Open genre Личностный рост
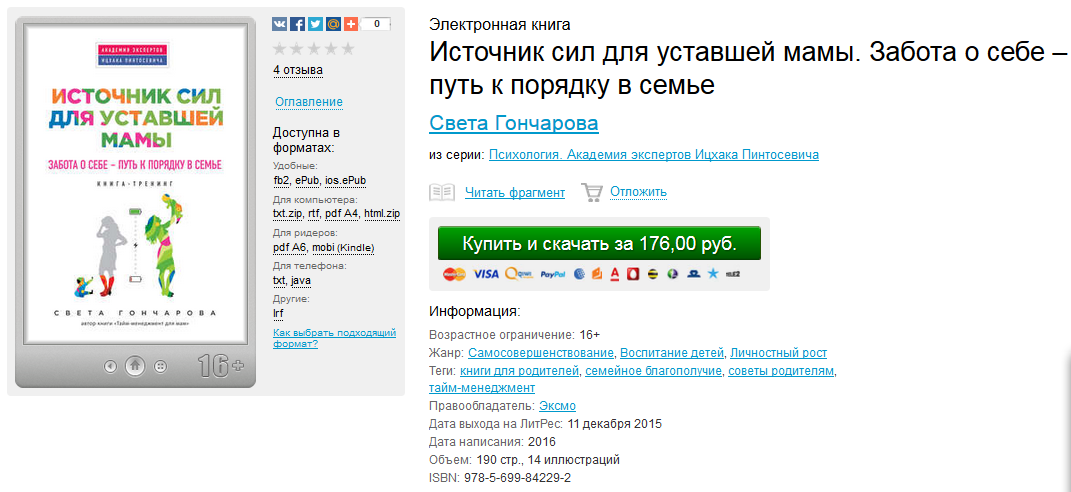Screen dimensions: 1071x492 click(x=779, y=353)
